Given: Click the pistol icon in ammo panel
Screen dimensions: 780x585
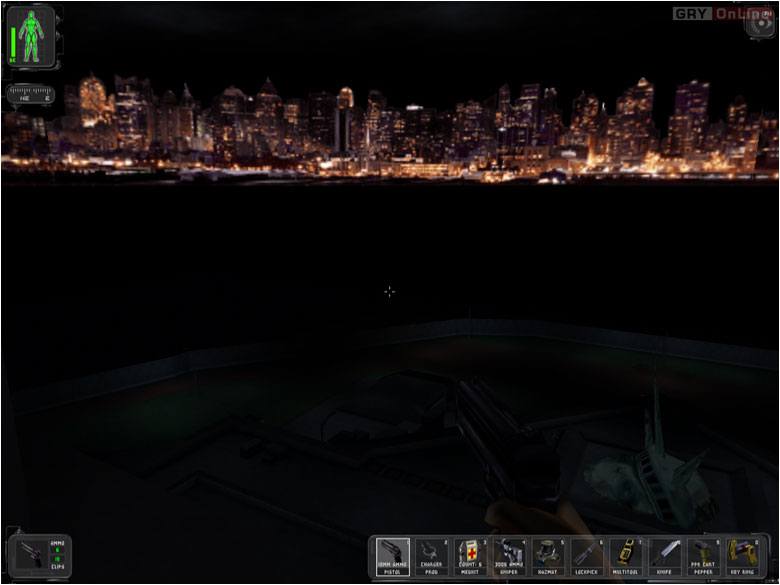Looking at the screenshot, I should [29, 555].
